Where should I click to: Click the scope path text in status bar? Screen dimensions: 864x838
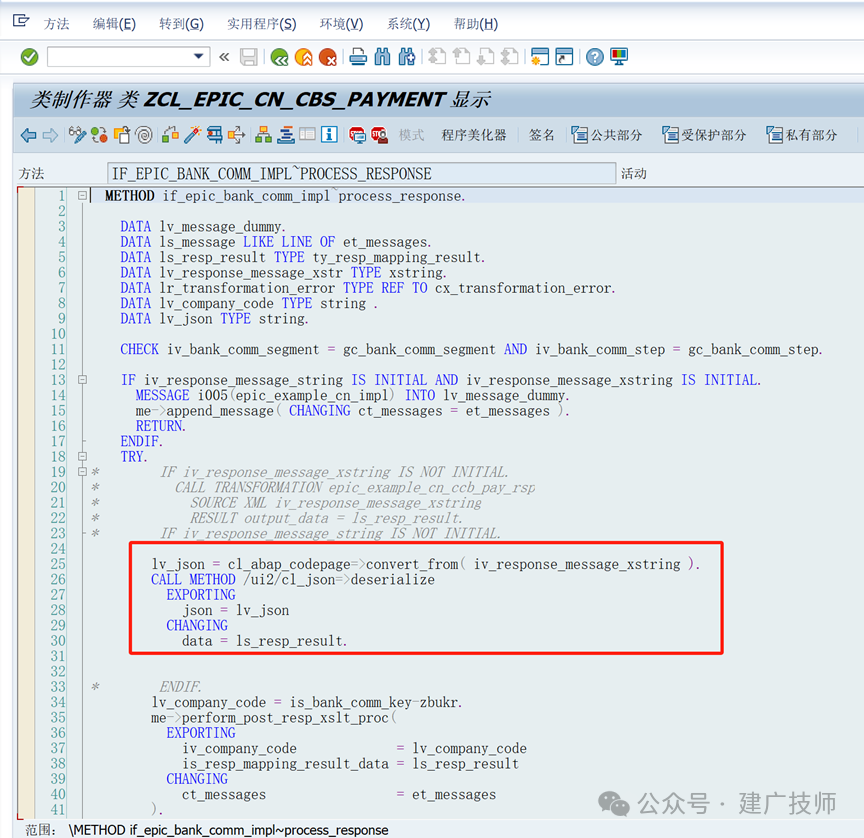click(x=229, y=830)
